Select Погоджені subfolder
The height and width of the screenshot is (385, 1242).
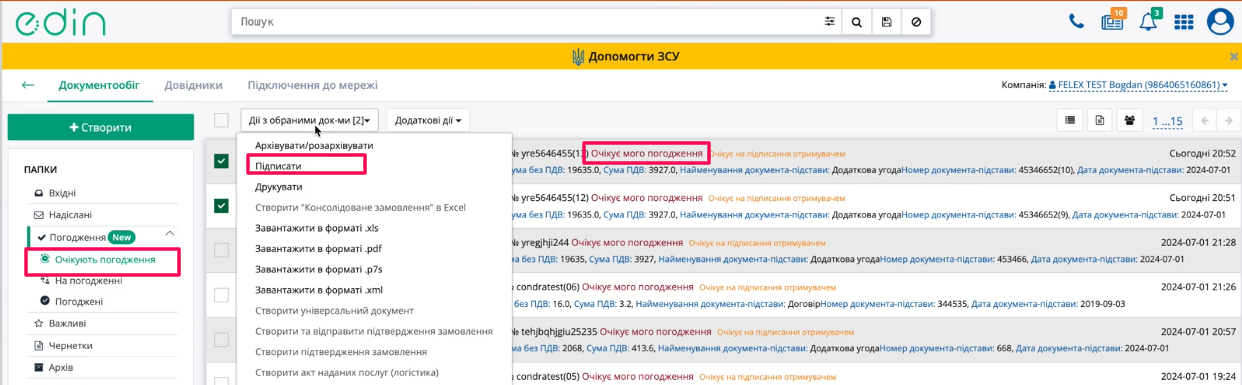[78, 301]
